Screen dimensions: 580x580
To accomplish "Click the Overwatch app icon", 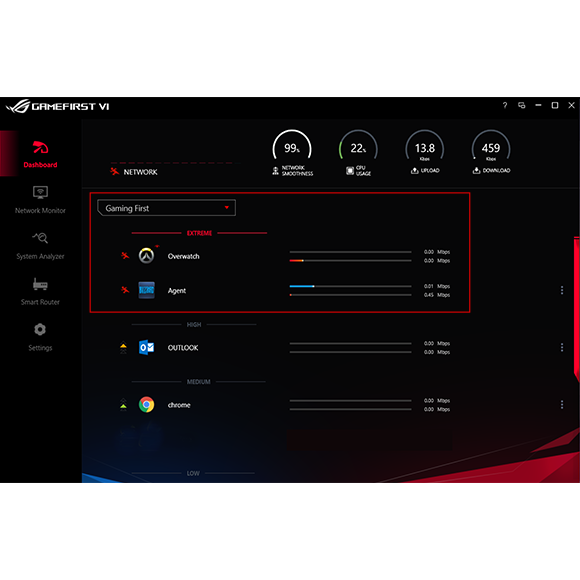I will [146, 256].
